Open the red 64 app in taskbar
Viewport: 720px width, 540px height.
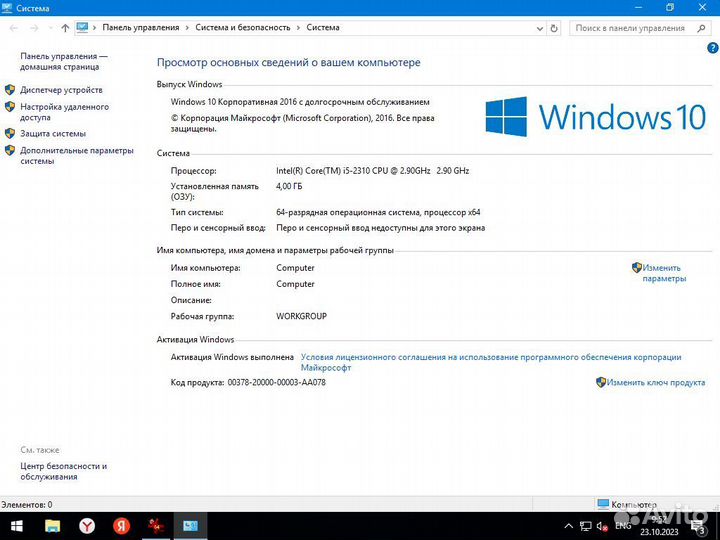[156, 526]
